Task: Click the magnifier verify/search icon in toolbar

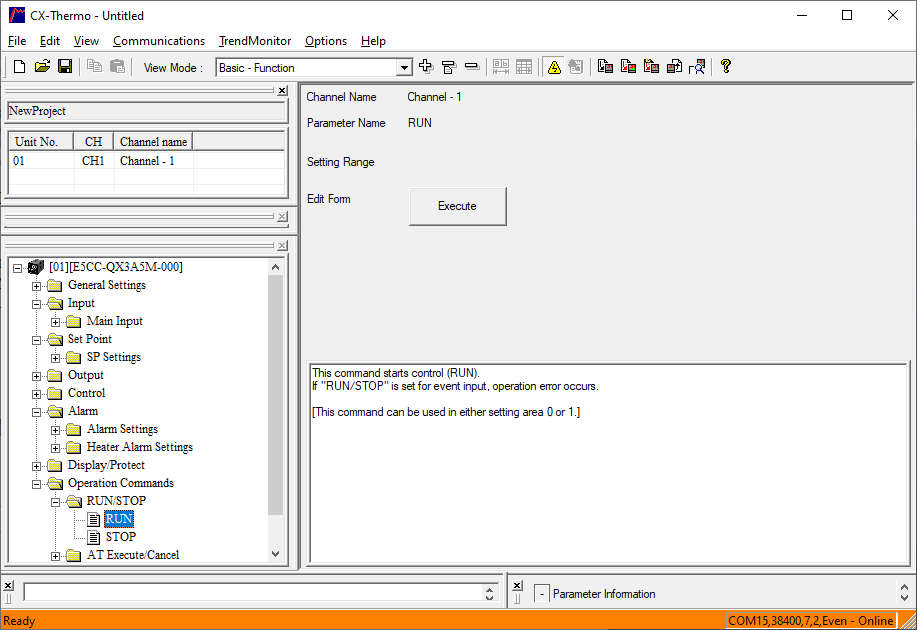Action: tap(697, 67)
